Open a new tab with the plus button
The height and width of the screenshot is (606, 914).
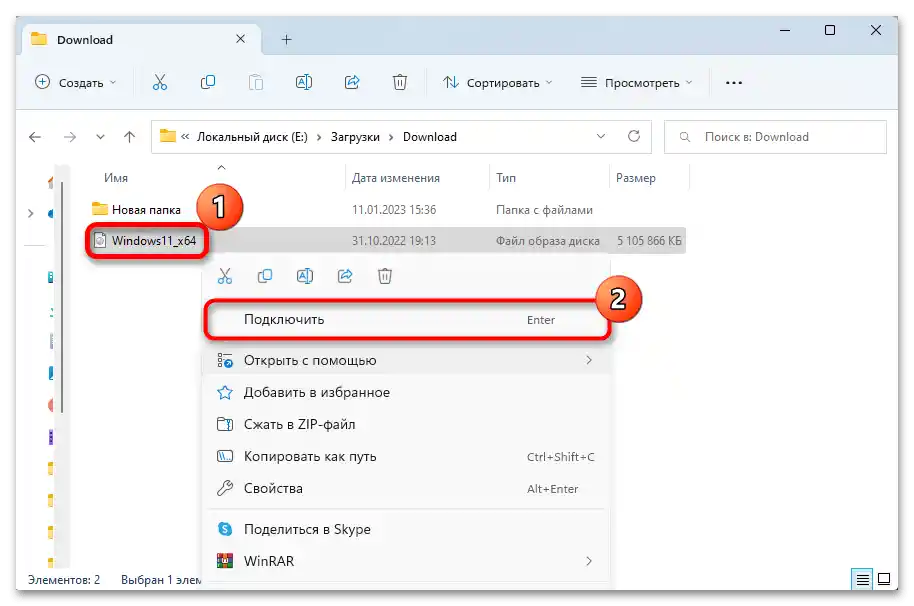coord(286,38)
